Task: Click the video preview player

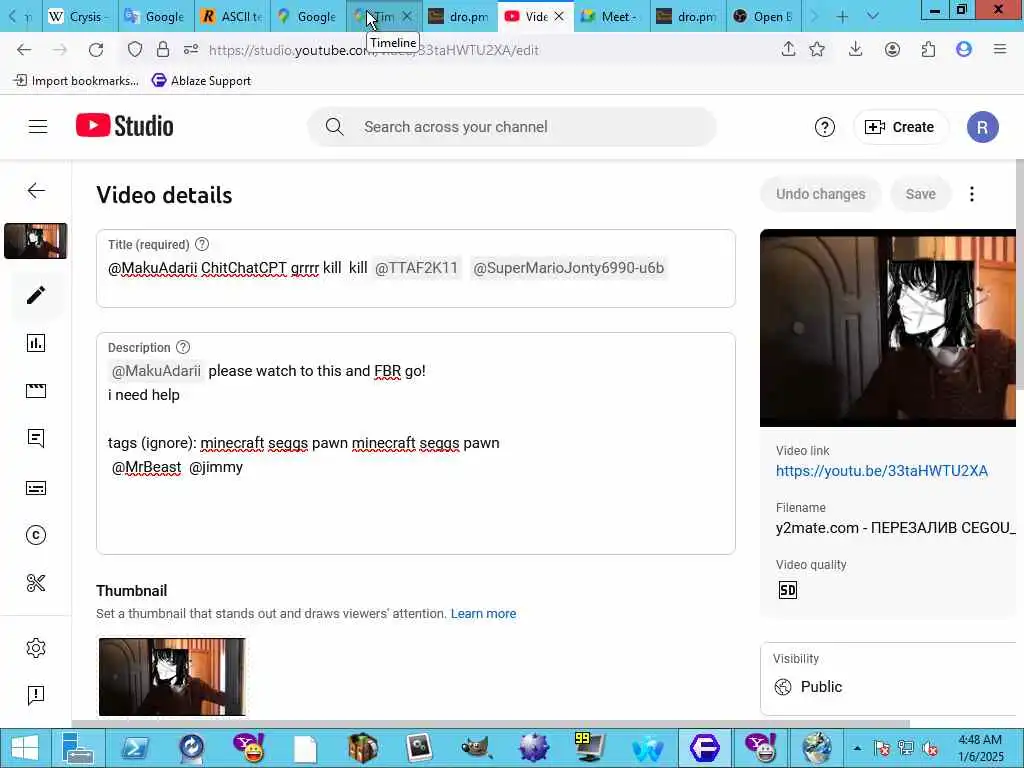Action: [x=888, y=328]
